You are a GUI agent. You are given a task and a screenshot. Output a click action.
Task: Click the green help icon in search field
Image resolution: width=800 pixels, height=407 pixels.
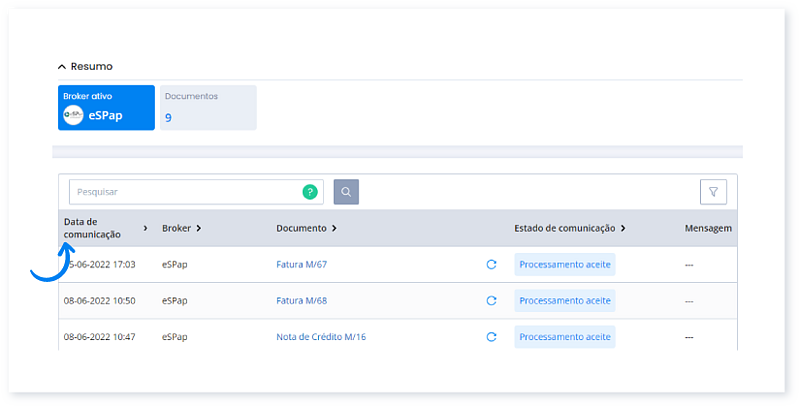310,192
